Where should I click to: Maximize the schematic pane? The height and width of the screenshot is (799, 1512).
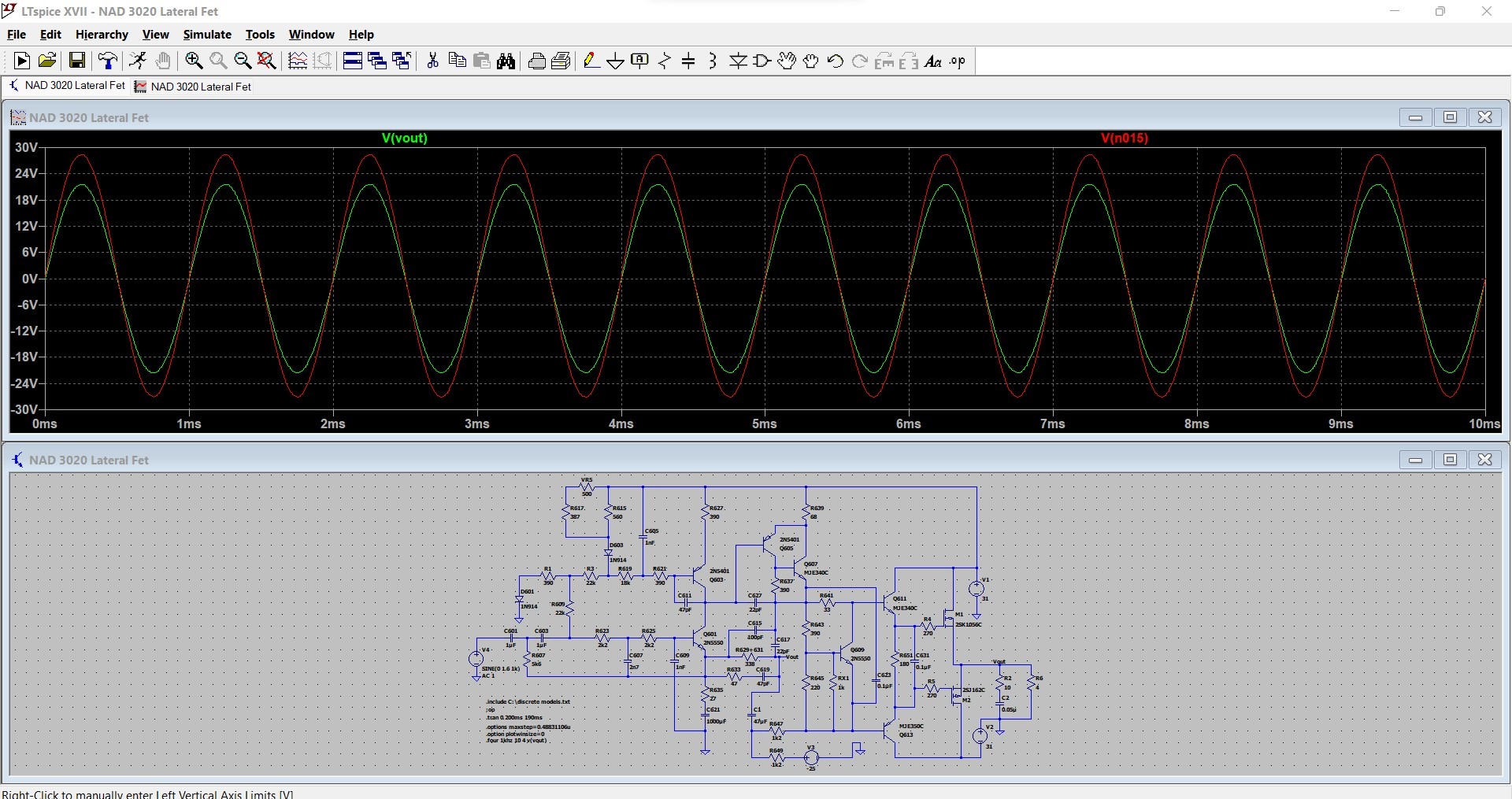1450,460
